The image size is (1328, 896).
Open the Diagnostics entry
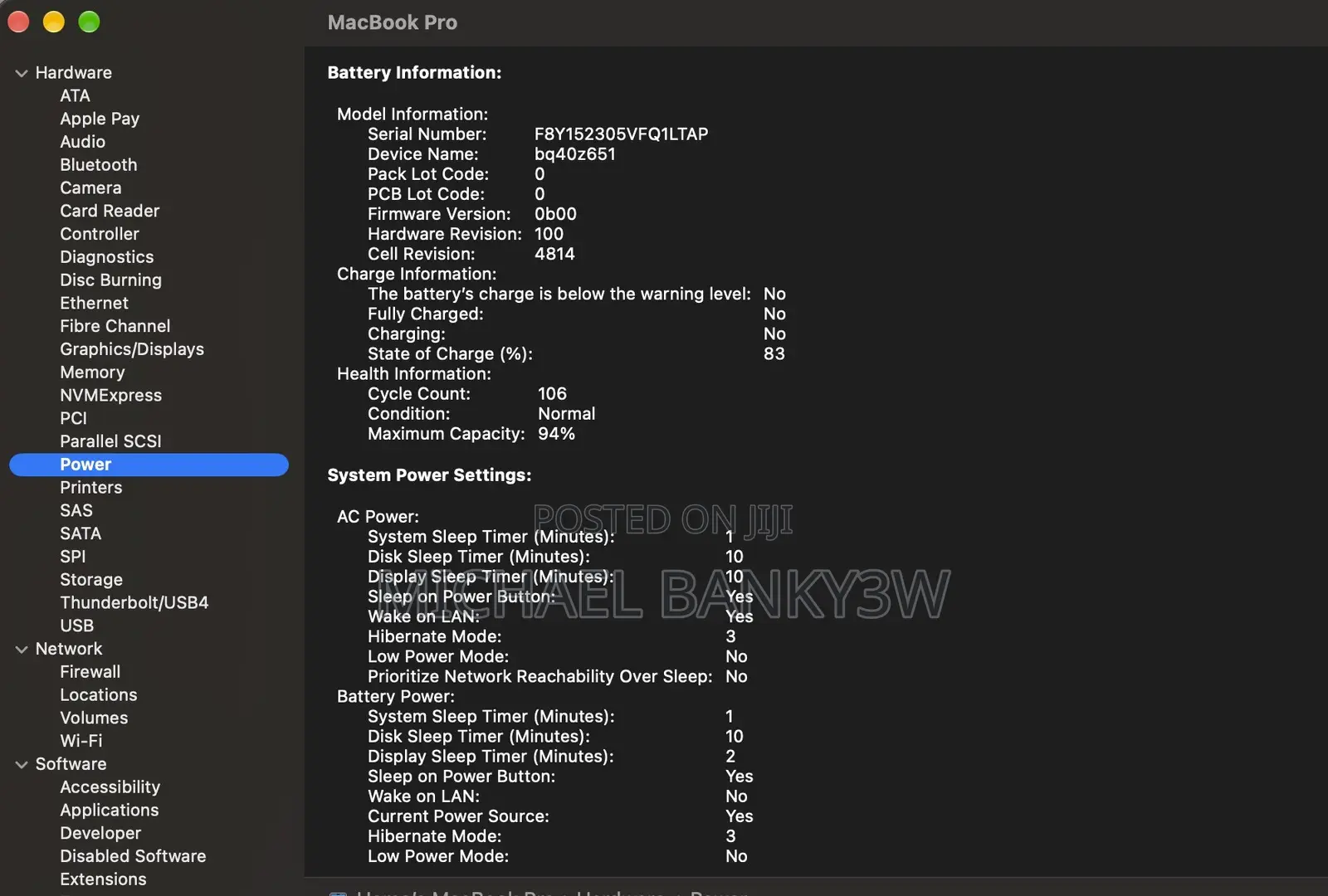coord(107,257)
